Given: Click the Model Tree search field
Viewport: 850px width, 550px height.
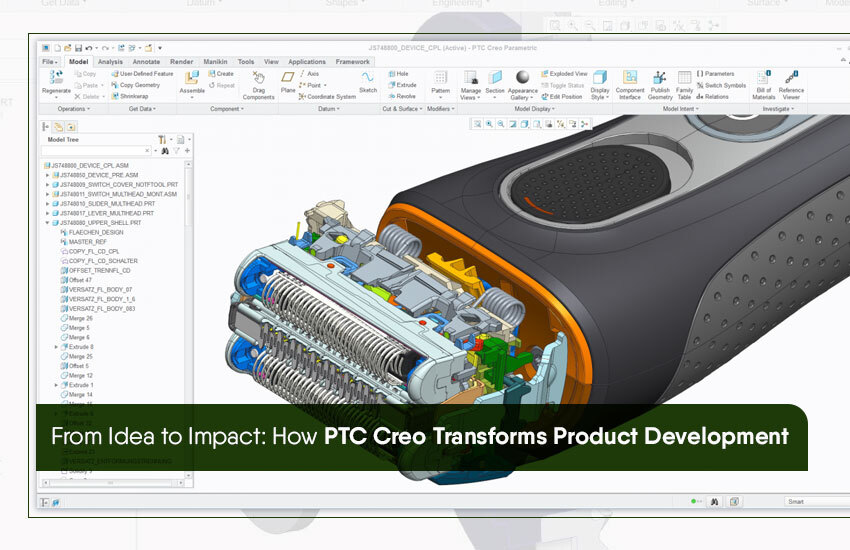Looking at the screenshot, I should point(96,151).
